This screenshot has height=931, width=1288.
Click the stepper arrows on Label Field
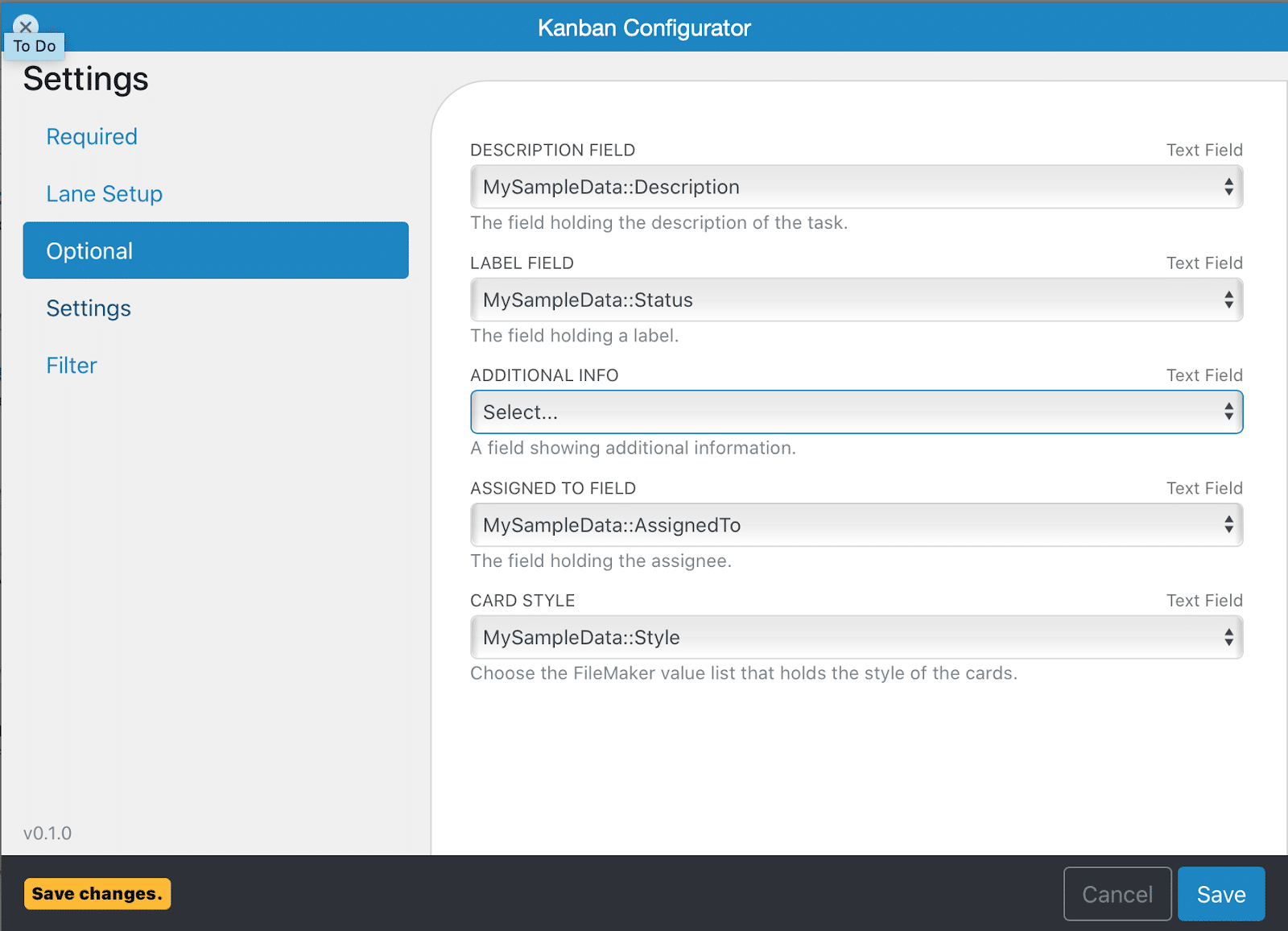[1228, 300]
